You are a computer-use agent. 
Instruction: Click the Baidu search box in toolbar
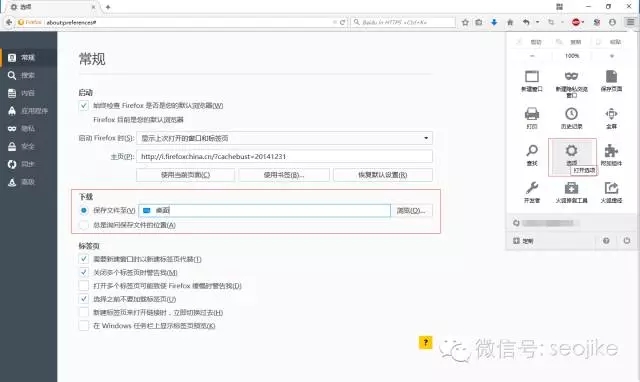pyautogui.click(x=403, y=22)
